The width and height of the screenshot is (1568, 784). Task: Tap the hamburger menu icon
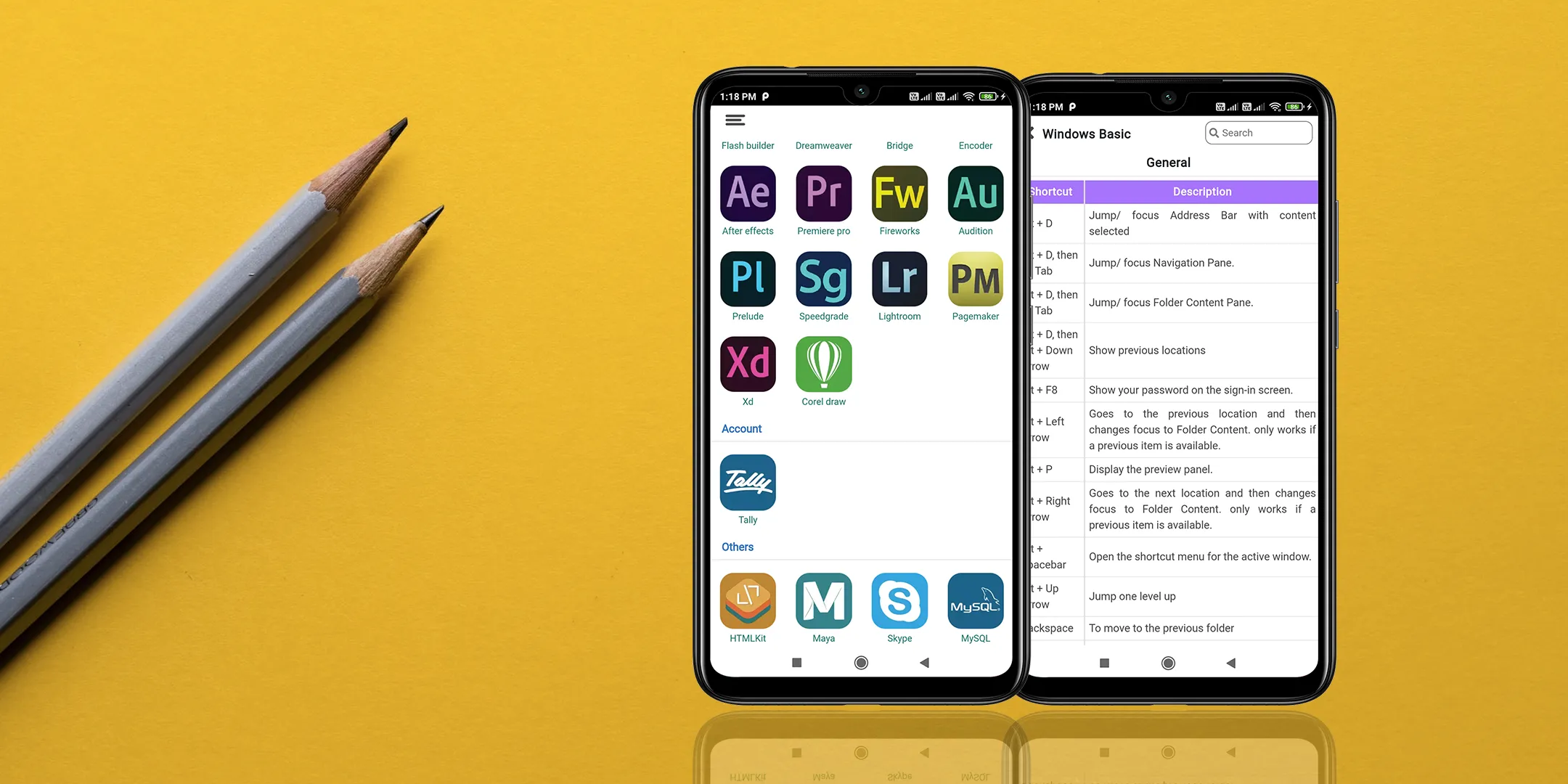(735, 120)
